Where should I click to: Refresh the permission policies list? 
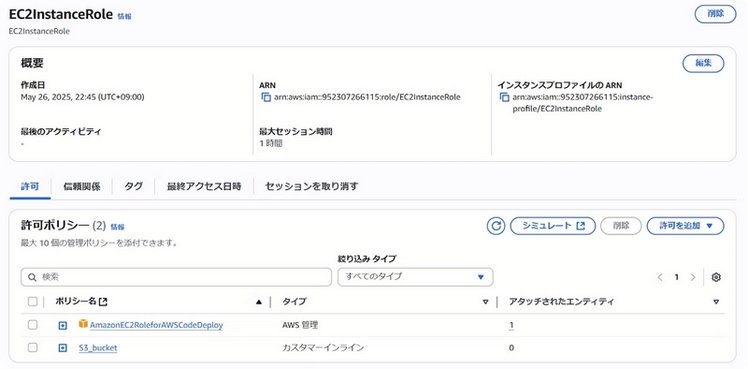[x=496, y=226]
